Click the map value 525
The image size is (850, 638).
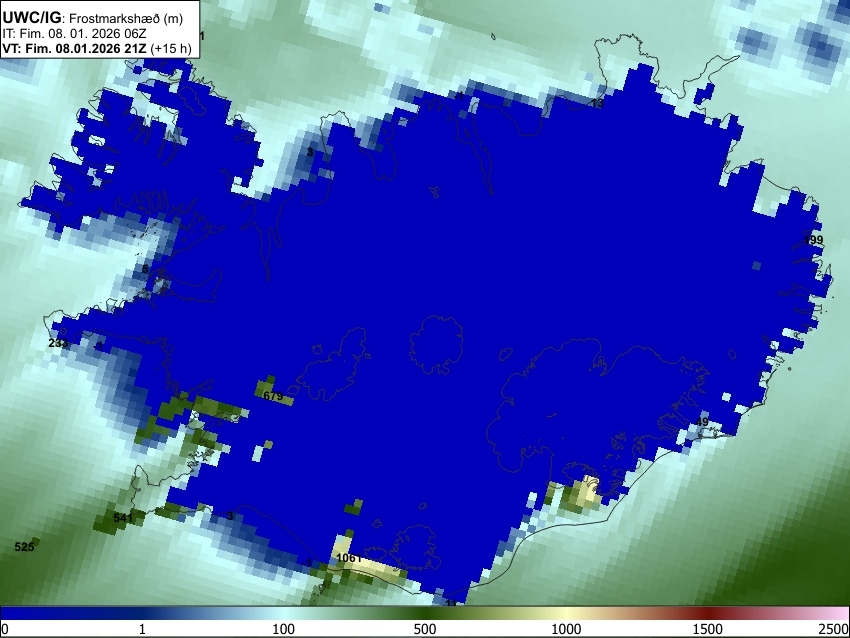coord(24,546)
